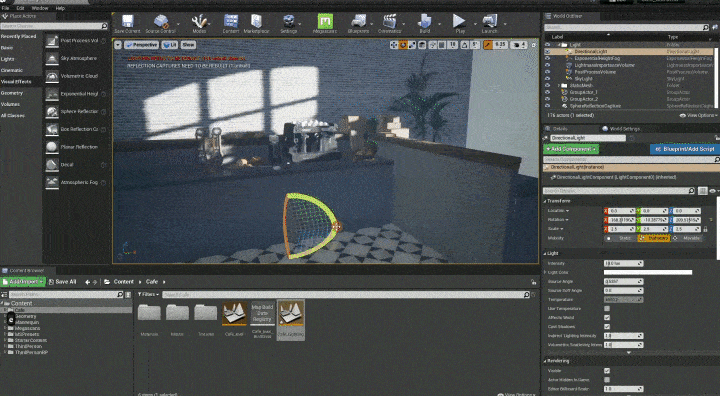The width and height of the screenshot is (720, 396).
Task: Click the Launch toolbar icon
Action: 489,23
